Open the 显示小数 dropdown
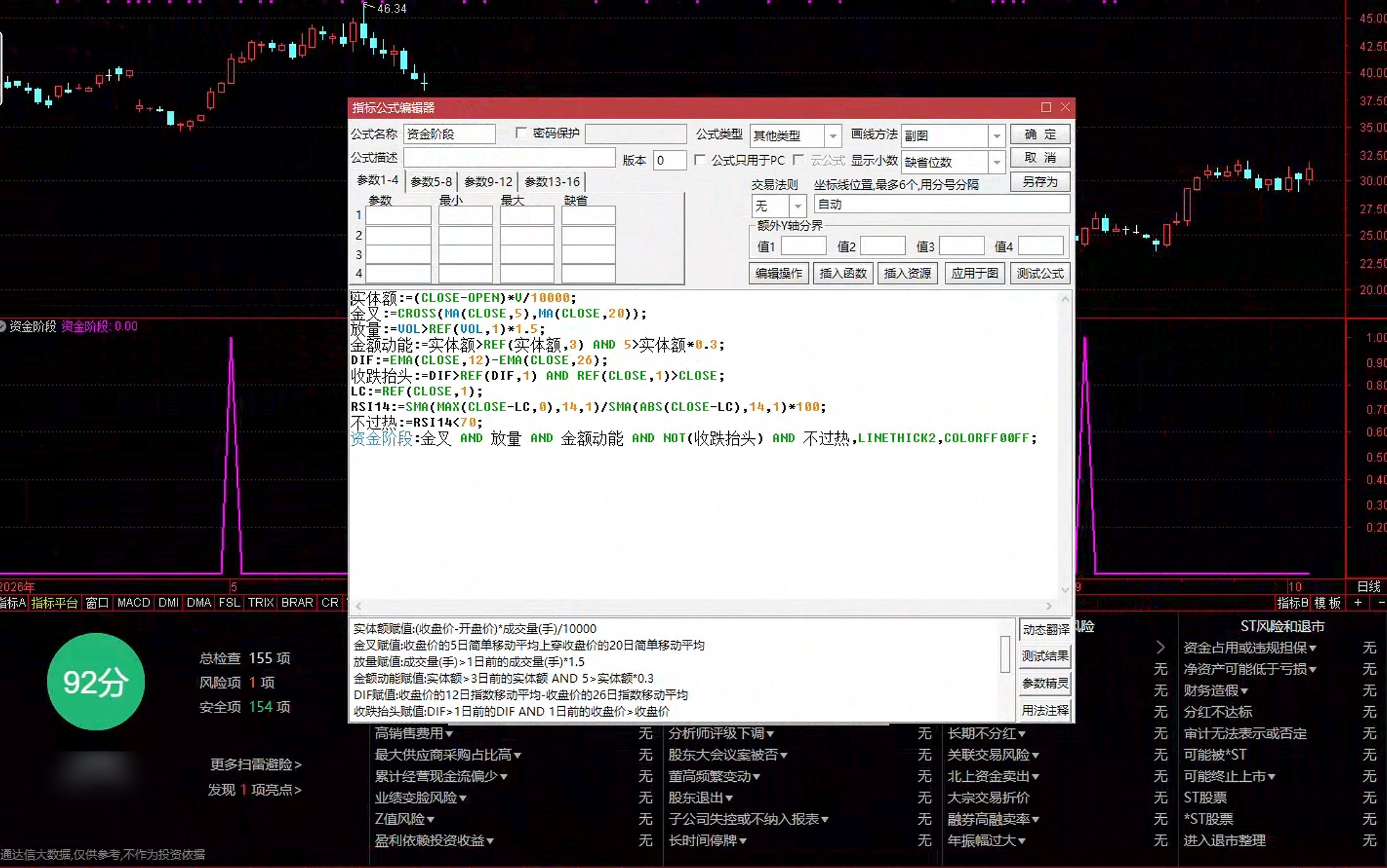Image resolution: width=1387 pixels, height=868 pixels. (x=996, y=162)
